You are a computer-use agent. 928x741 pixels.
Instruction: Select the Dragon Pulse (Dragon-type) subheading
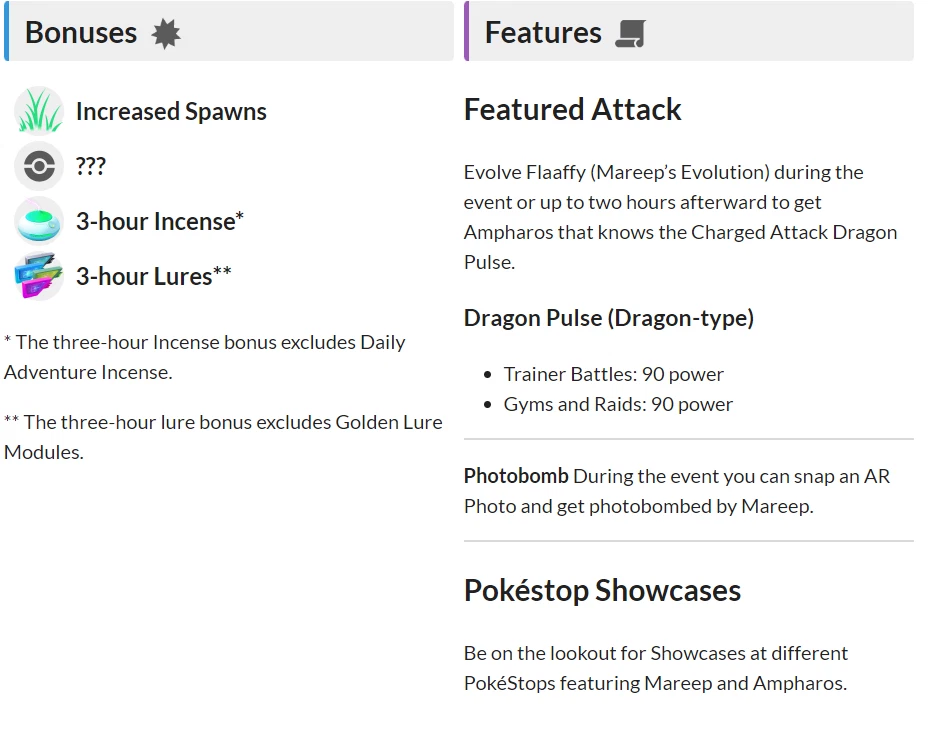609,318
